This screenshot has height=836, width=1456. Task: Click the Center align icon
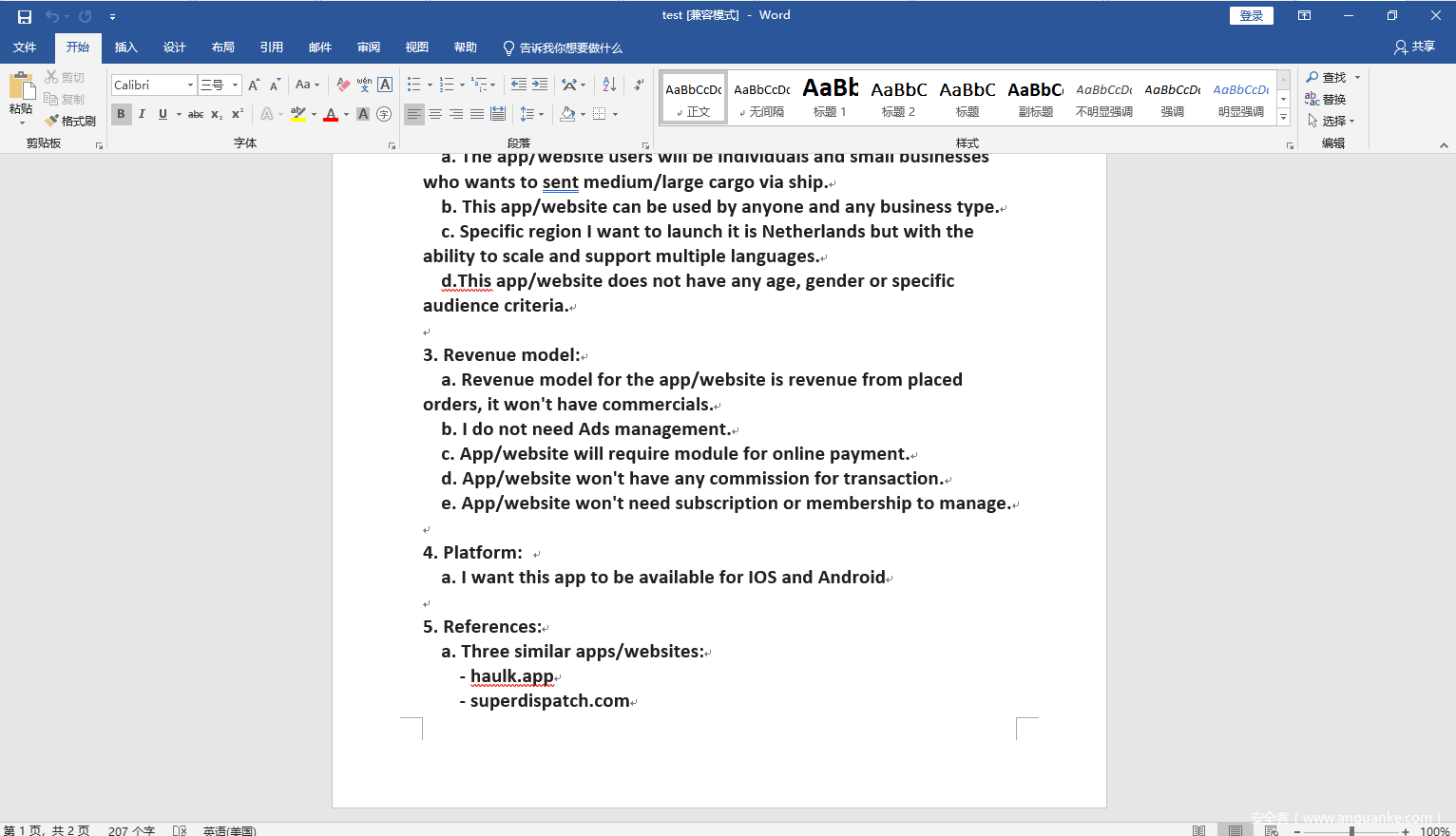click(x=435, y=114)
